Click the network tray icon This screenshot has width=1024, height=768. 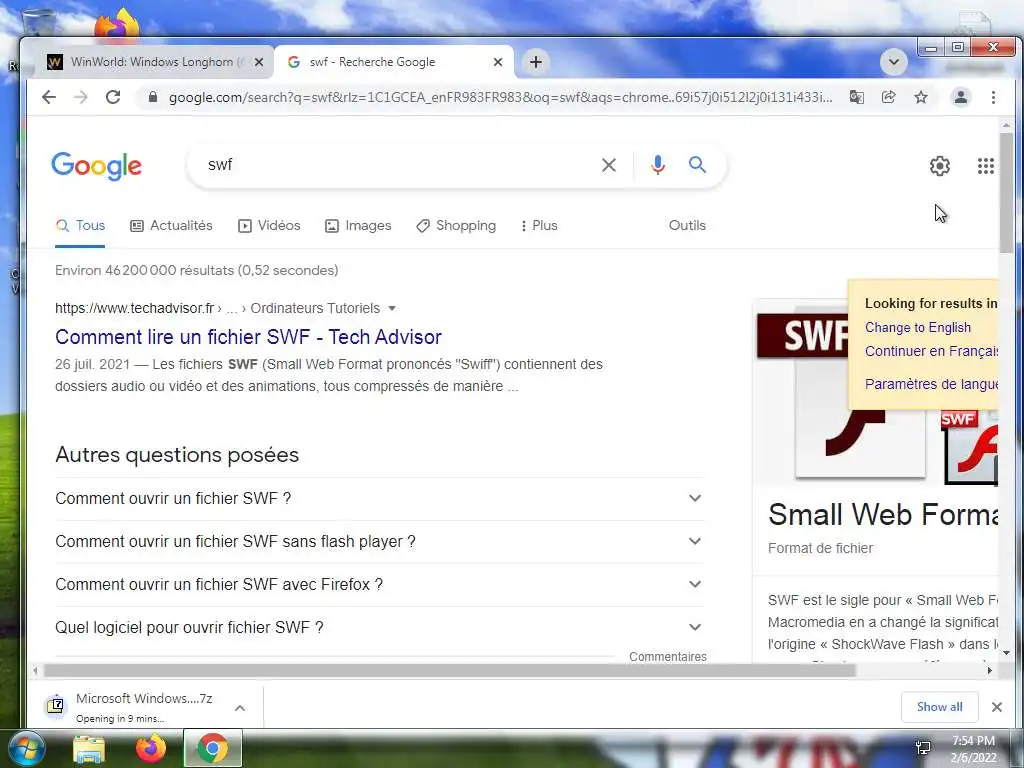tap(923, 748)
